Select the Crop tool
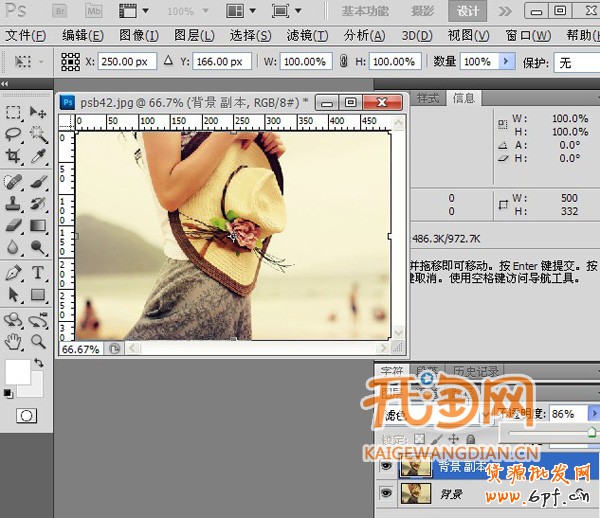This screenshot has width=600, height=518. (13, 156)
